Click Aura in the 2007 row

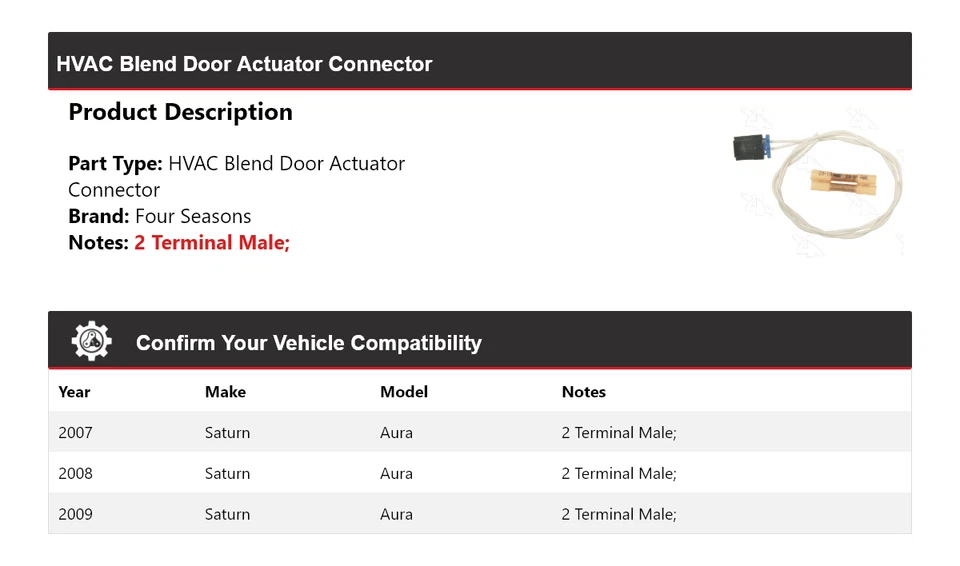(396, 433)
